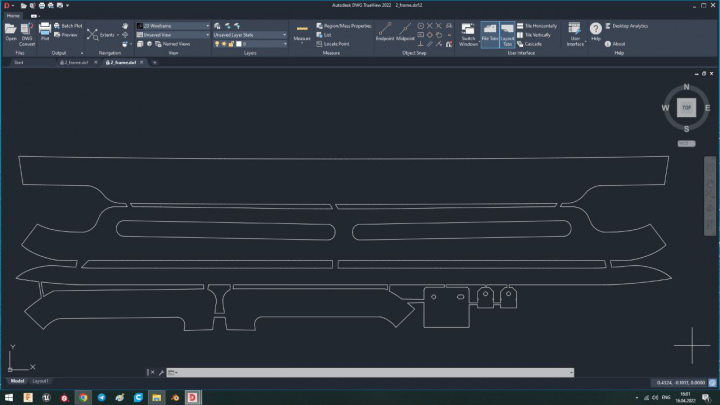720x405 pixels.
Task: Click the coordinates readout in status bar
Action: pyautogui.click(x=681, y=382)
